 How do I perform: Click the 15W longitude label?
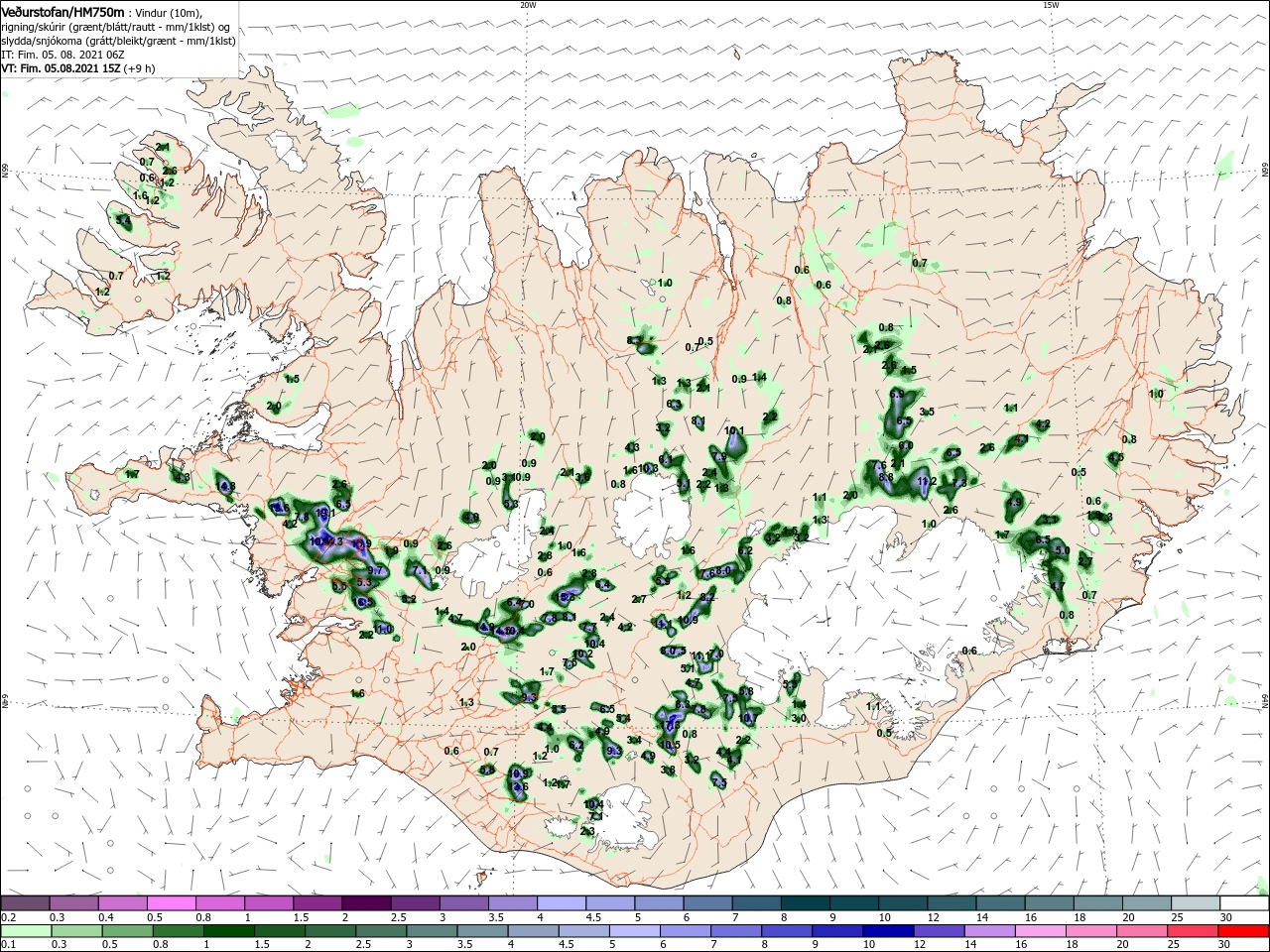click(1051, 5)
